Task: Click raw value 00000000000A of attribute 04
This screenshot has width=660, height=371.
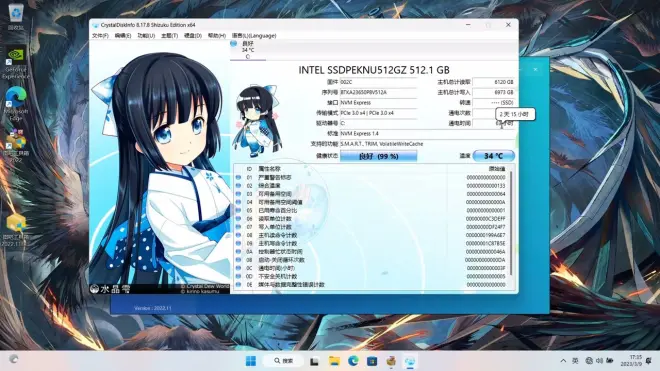Action: [x=486, y=202]
